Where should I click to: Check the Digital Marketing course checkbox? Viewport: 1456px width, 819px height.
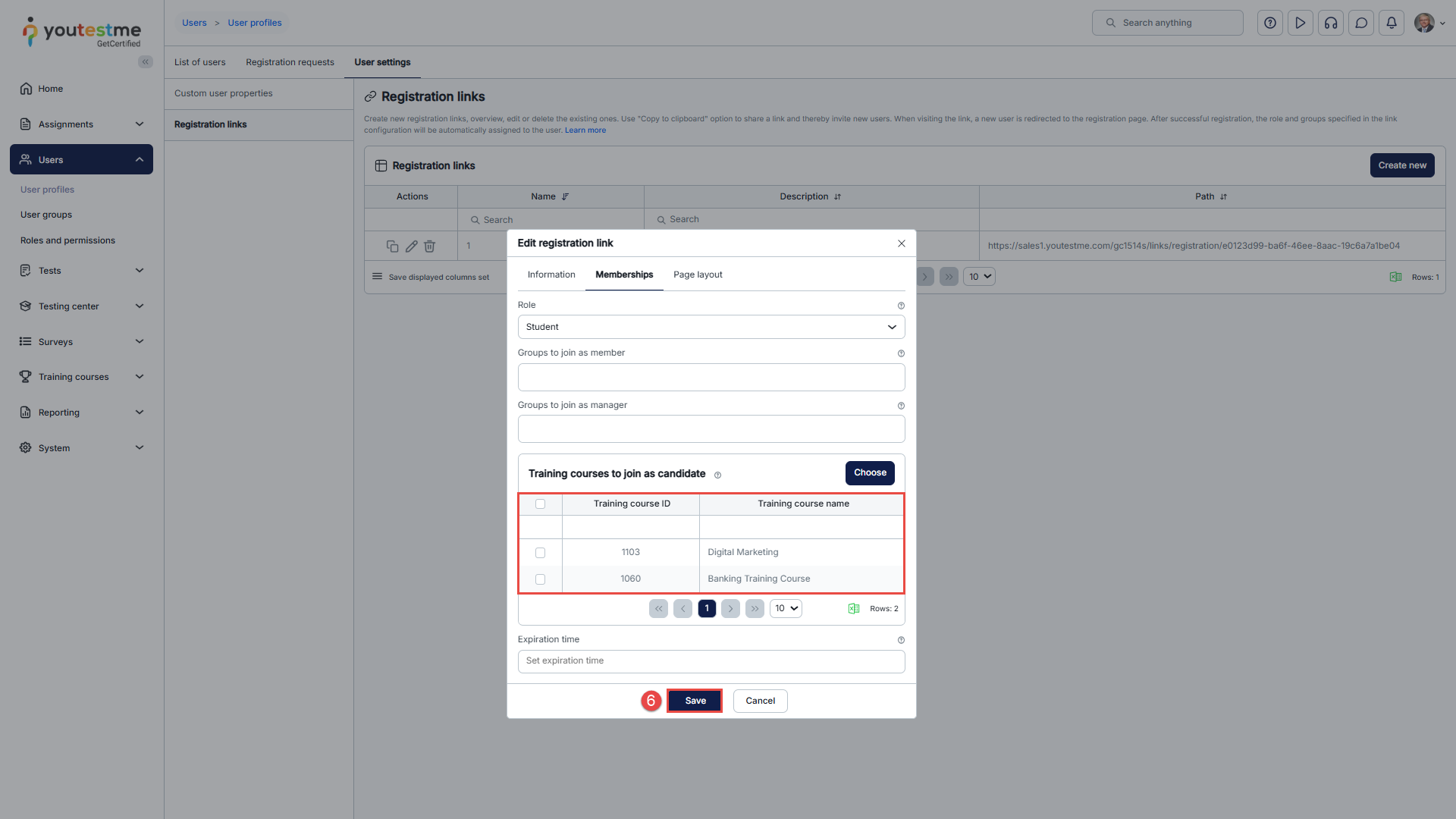click(x=540, y=553)
